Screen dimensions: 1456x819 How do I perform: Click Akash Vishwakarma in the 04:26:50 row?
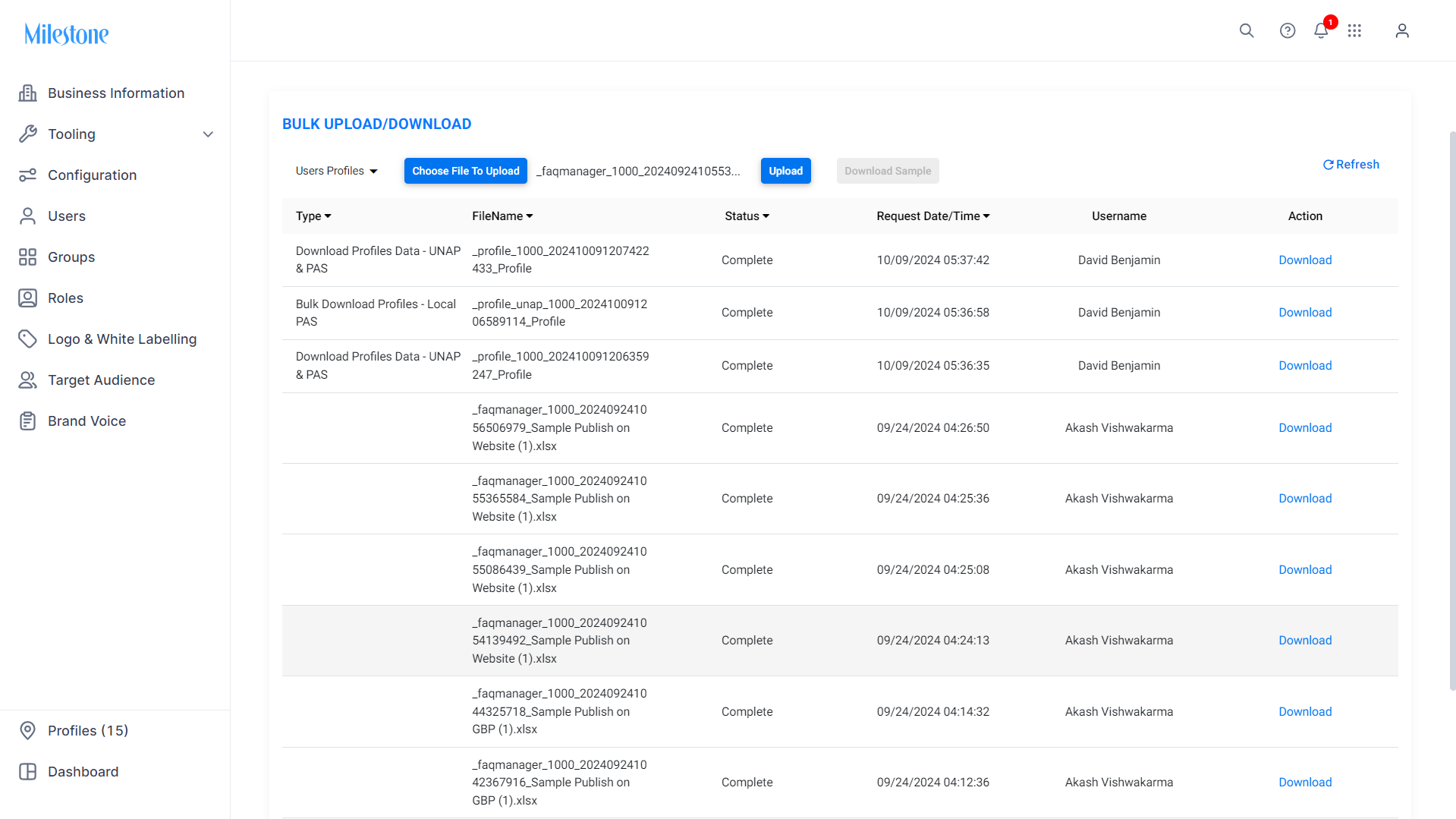point(1119,428)
